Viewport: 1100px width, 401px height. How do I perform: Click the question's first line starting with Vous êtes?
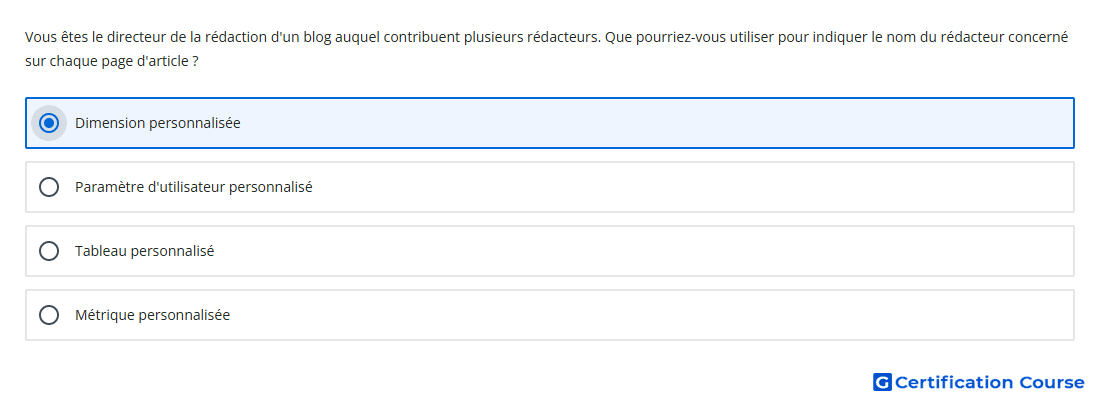coord(546,37)
